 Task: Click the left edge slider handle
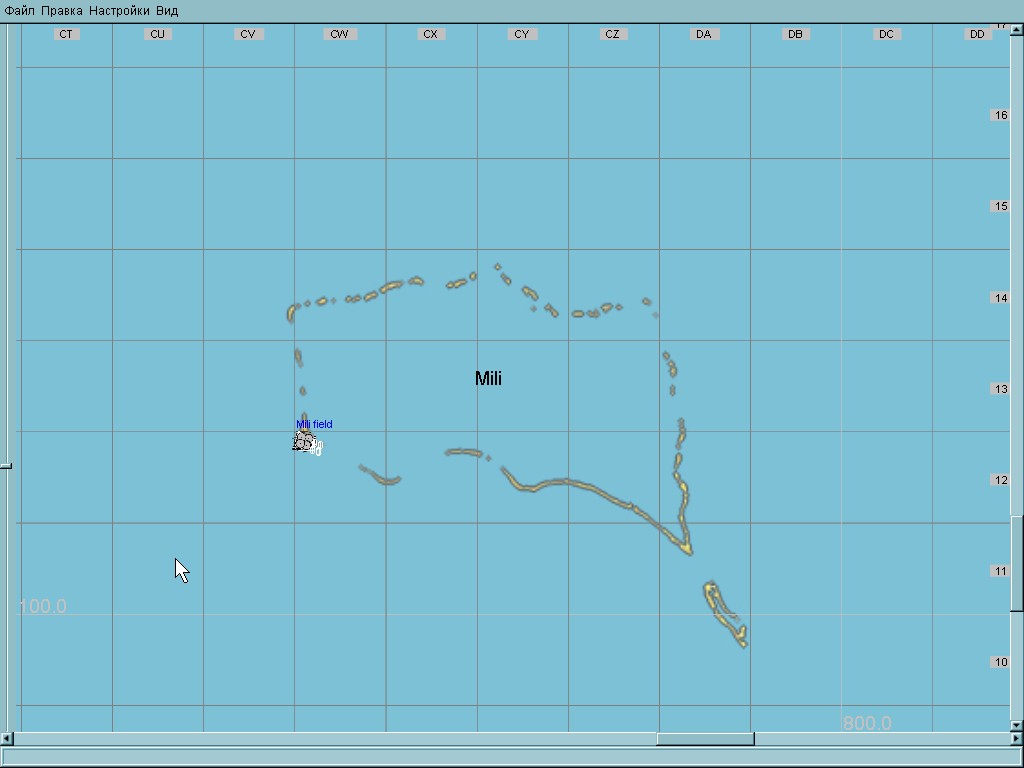pos(6,466)
